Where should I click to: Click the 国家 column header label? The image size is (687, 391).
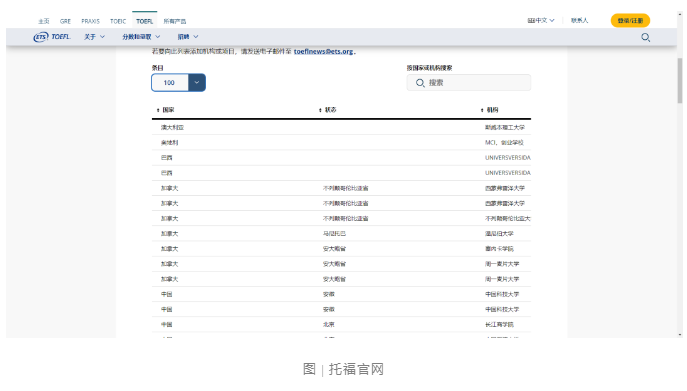click(x=168, y=110)
